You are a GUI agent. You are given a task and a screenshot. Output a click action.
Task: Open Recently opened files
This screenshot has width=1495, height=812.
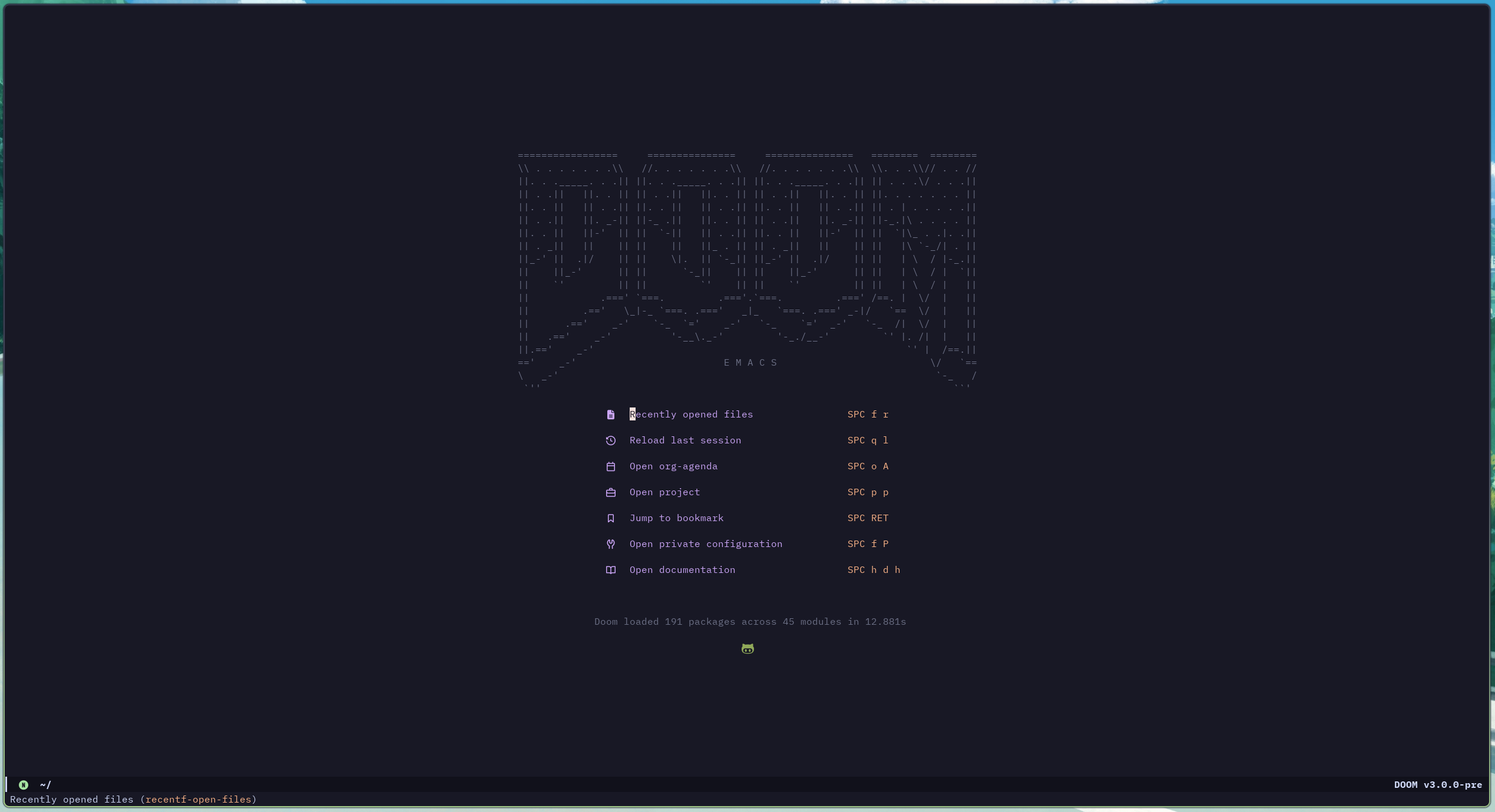pyautogui.click(x=691, y=415)
